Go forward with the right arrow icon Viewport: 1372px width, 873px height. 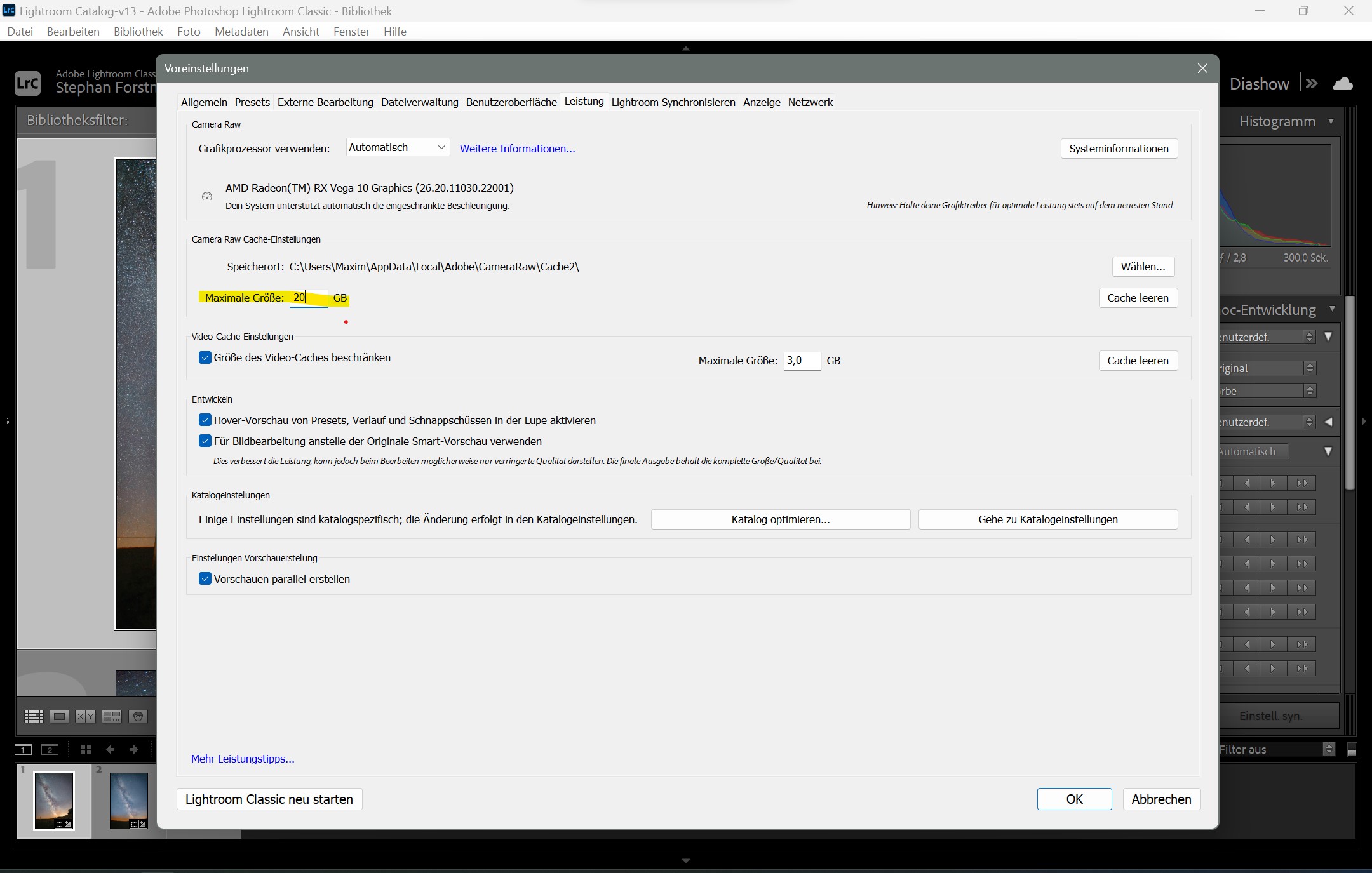tap(134, 750)
